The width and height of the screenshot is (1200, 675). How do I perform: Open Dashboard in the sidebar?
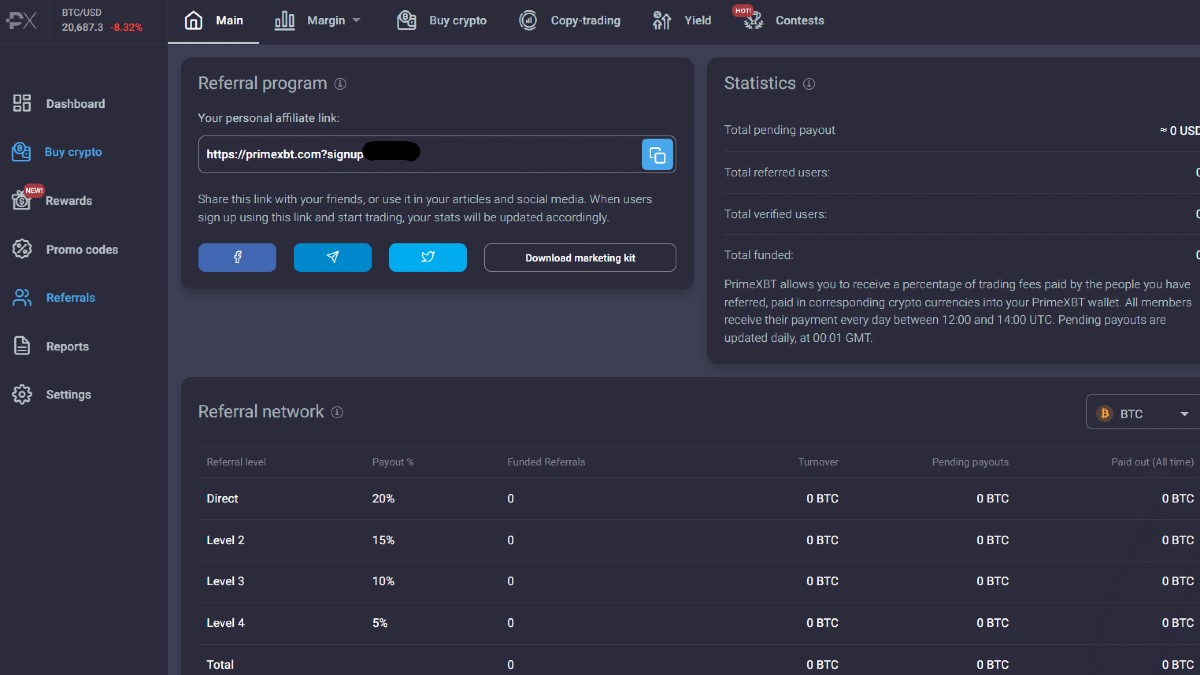(74, 104)
